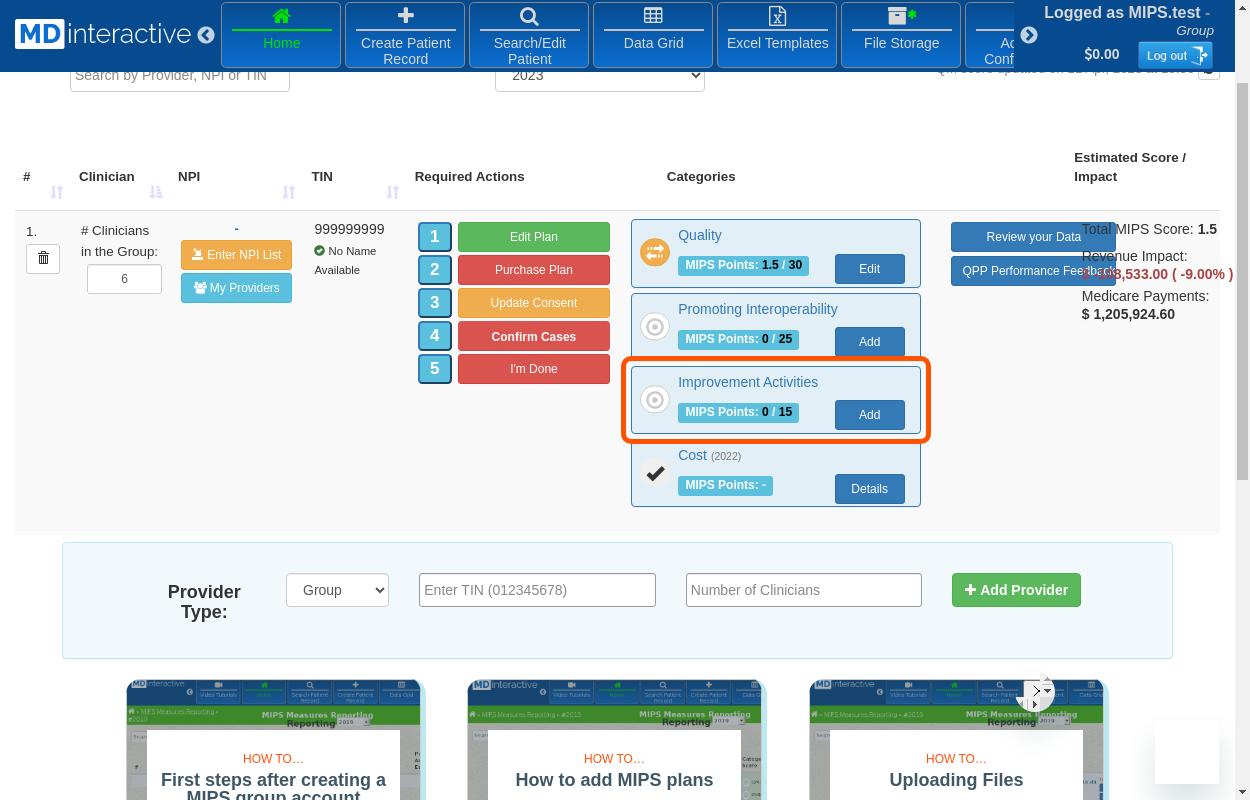Click the trash delete icon for row 1
The image size is (1250, 800).
point(43,259)
